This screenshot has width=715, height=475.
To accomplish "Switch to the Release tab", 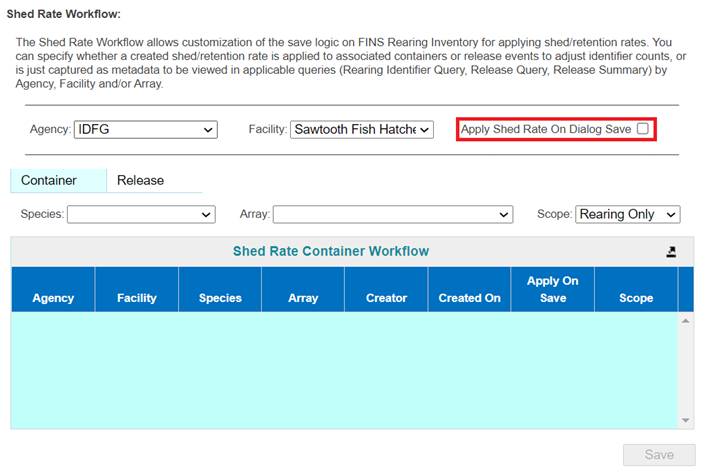I will click(x=140, y=180).
